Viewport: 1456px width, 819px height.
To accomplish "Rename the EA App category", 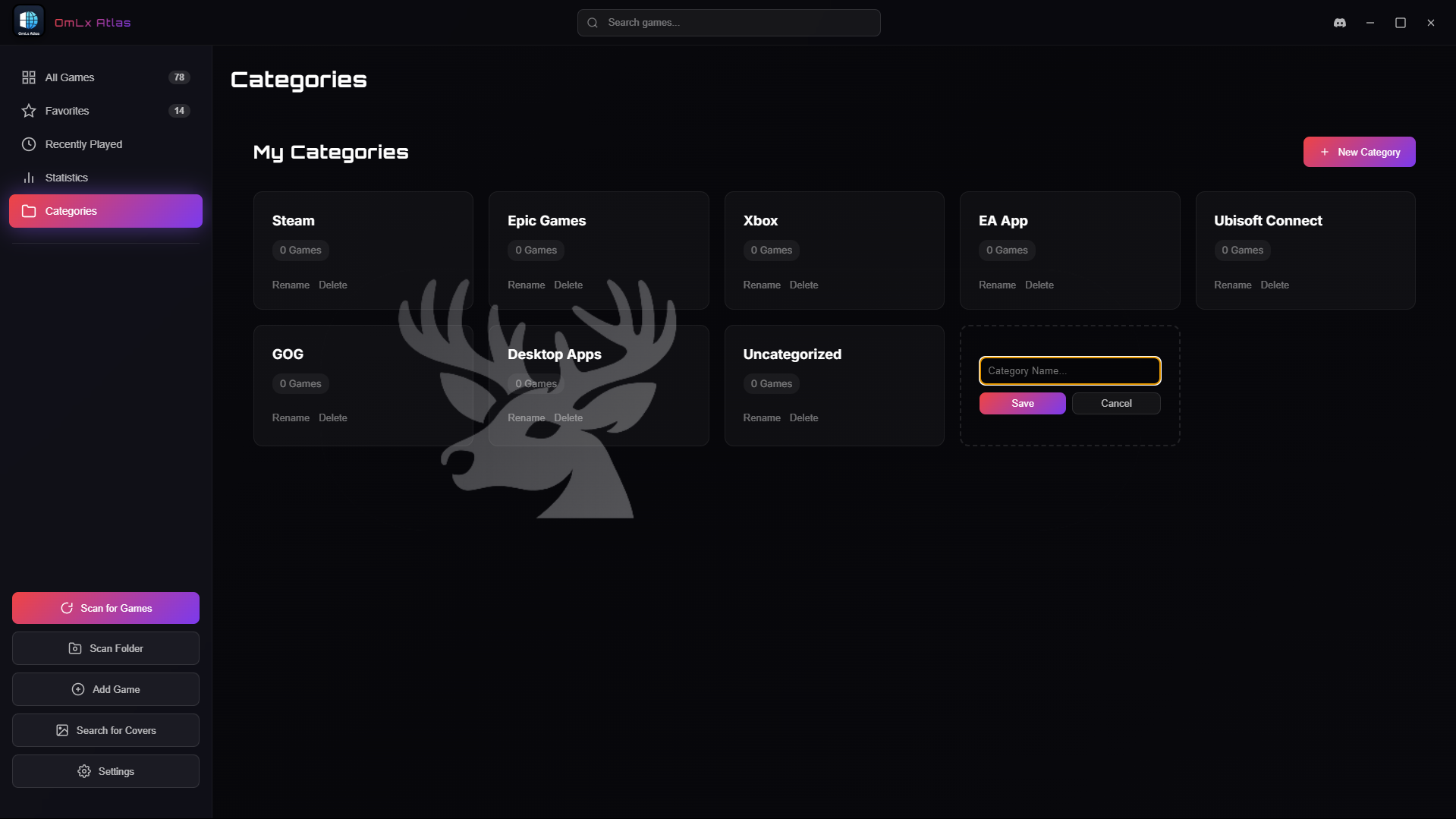I will click(997, 285).
